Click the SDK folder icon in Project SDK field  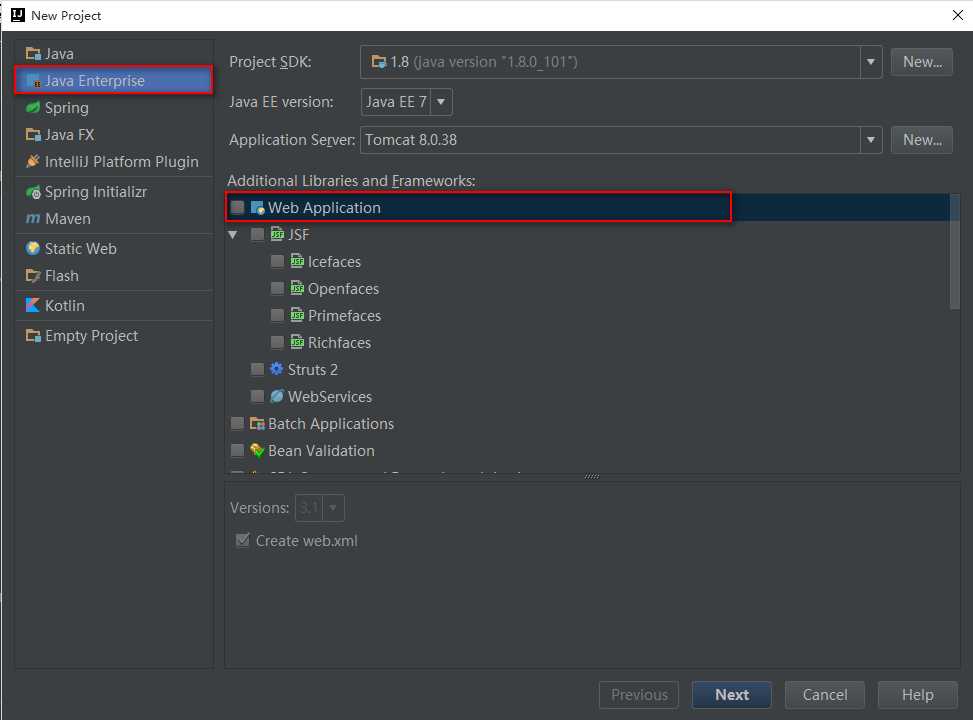point(379,61)
